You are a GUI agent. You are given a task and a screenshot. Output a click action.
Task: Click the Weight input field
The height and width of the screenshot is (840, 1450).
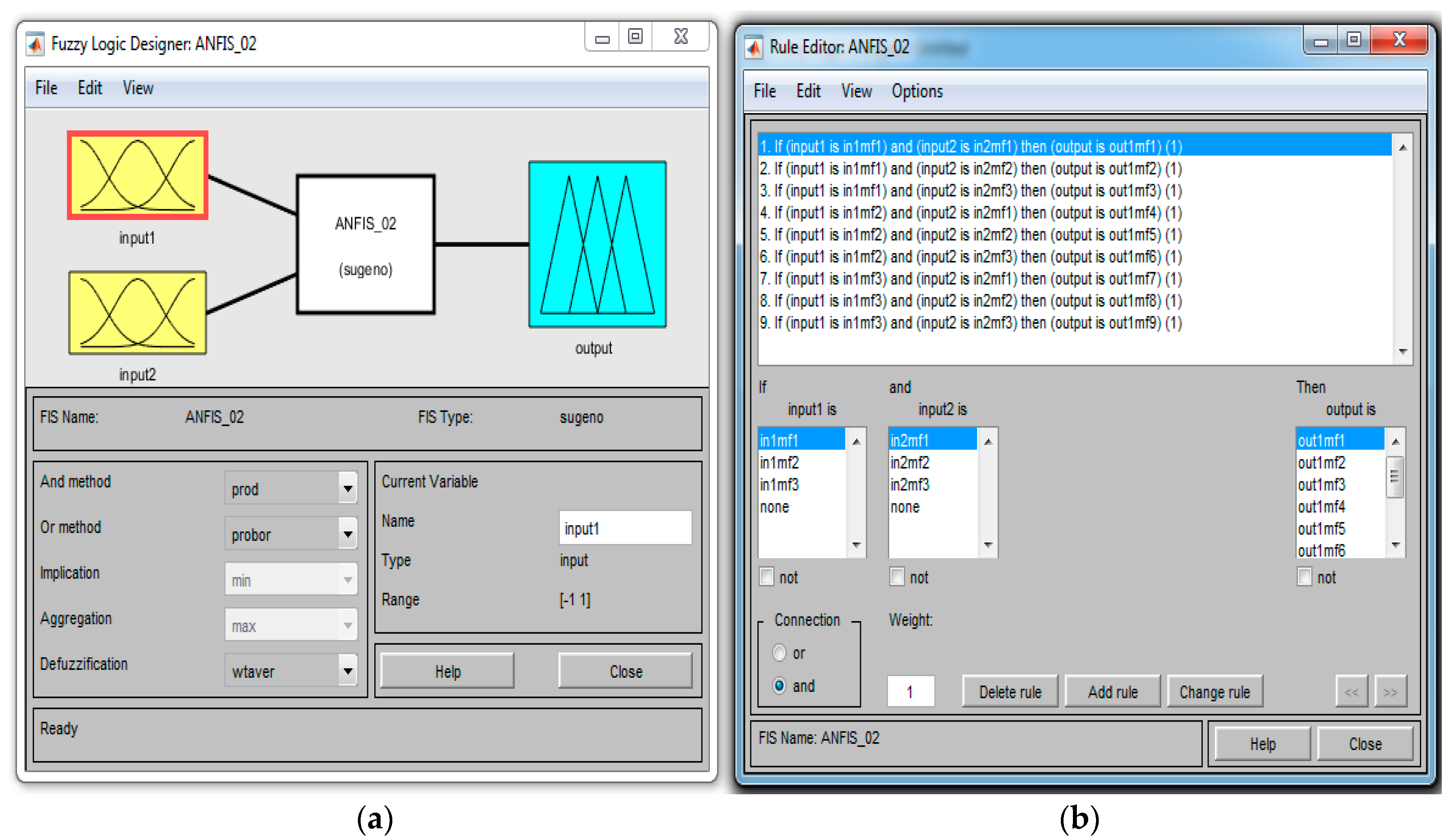coord(910,691)
